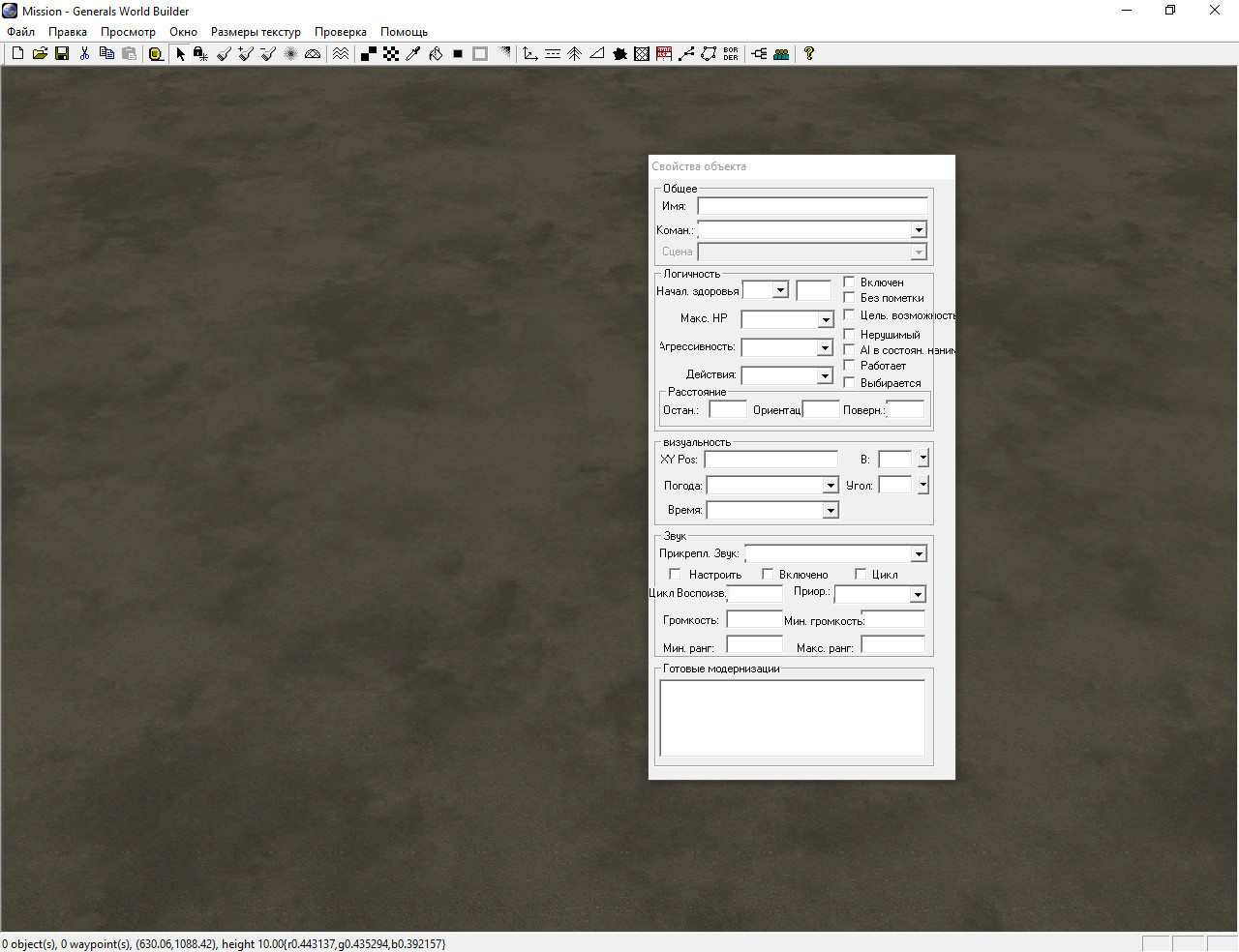Select the BORDER tool icon
The image size is (1239, 952).
click(x=731, y=54)
